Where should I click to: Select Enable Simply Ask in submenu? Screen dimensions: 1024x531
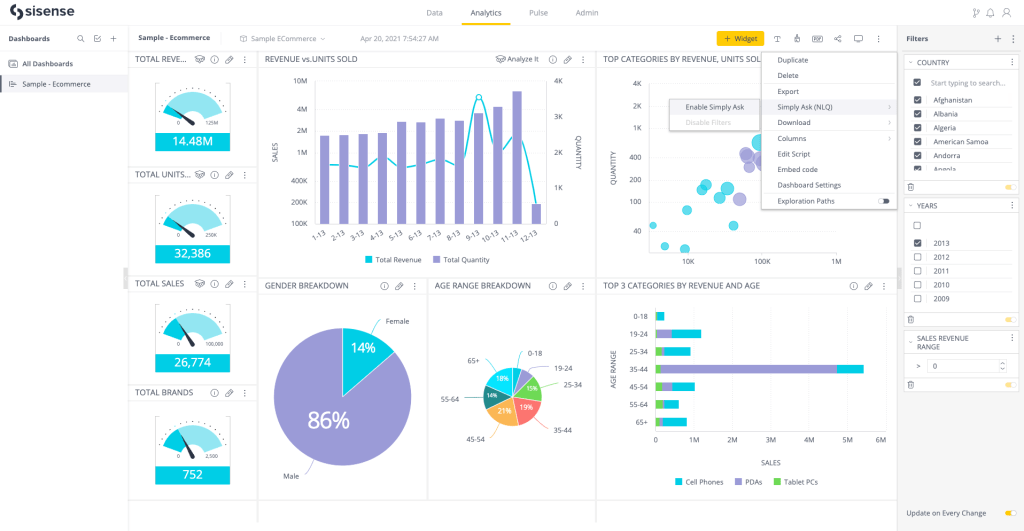coord(714,107)
